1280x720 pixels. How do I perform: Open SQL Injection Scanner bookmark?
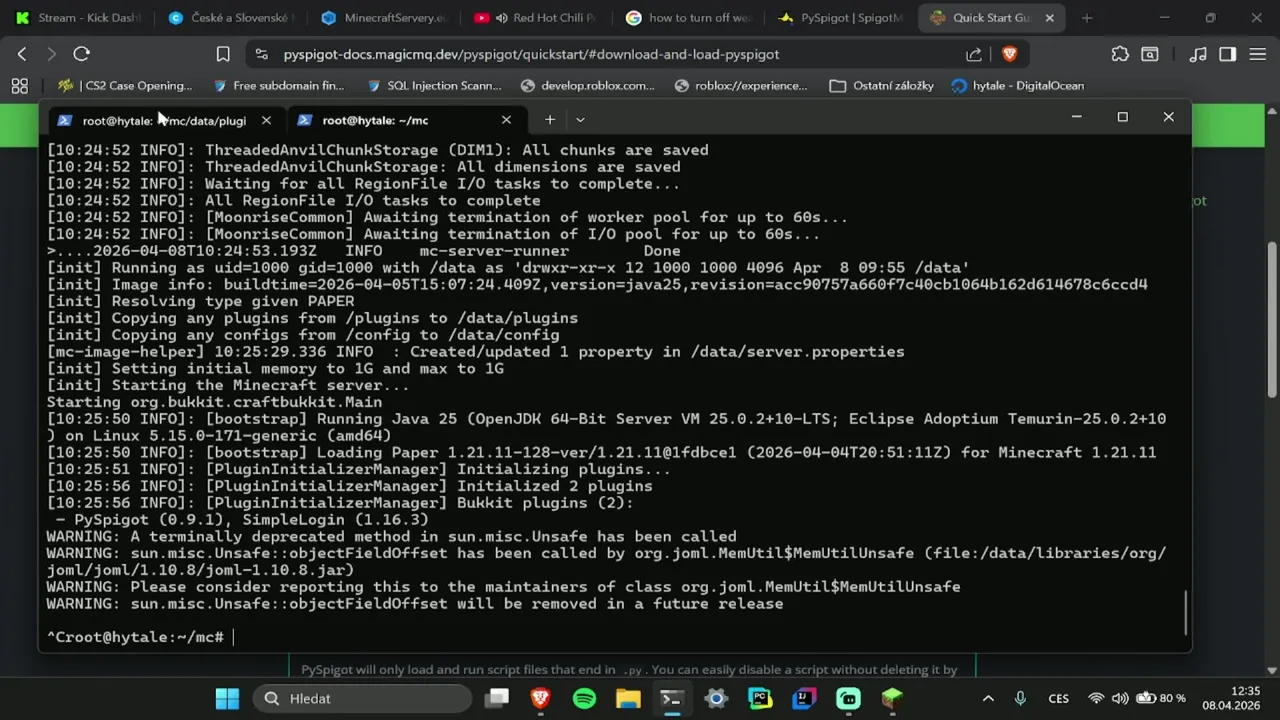tap(434, 86)
